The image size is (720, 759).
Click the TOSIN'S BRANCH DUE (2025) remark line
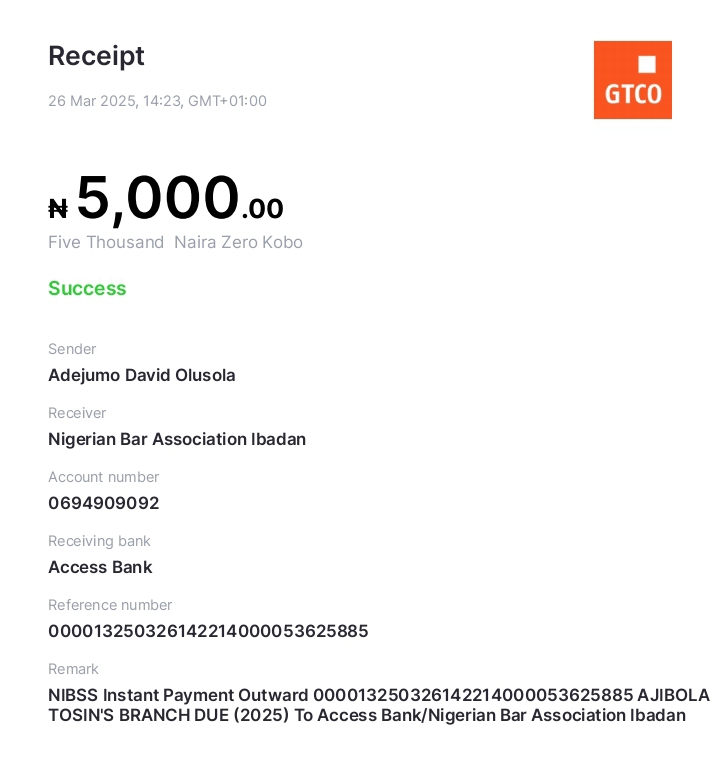(367, 715)
